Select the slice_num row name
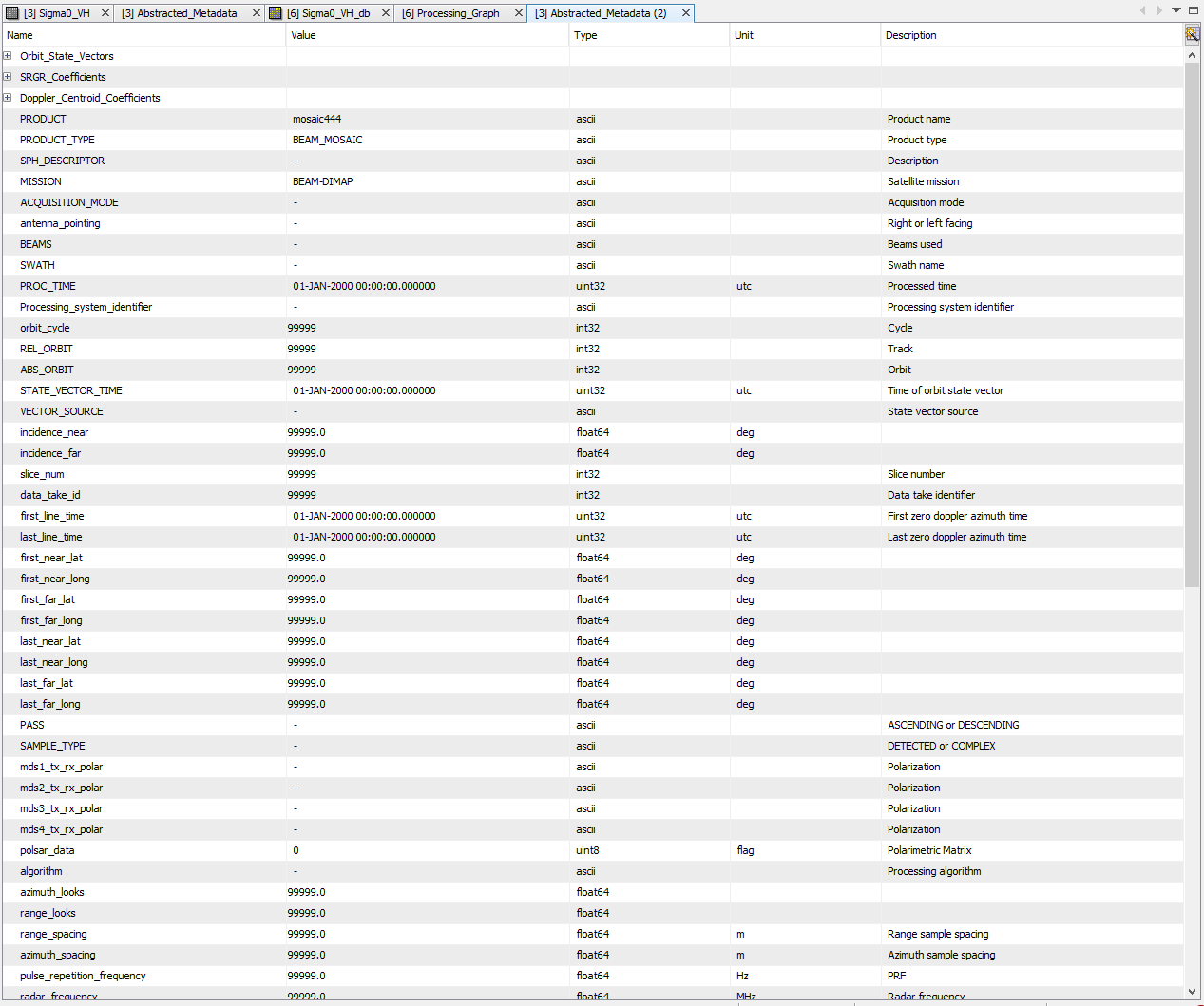Viewport: 1204px width, 1006px height. pyautogui.click(x=42, y=474)
